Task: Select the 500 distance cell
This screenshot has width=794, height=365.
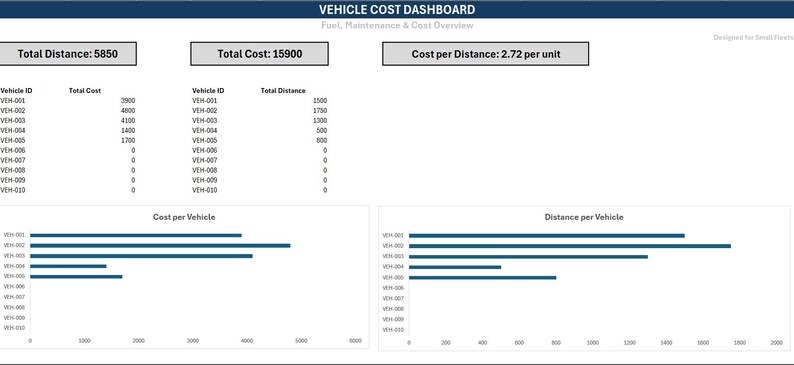Action: (x=322, y=131)
